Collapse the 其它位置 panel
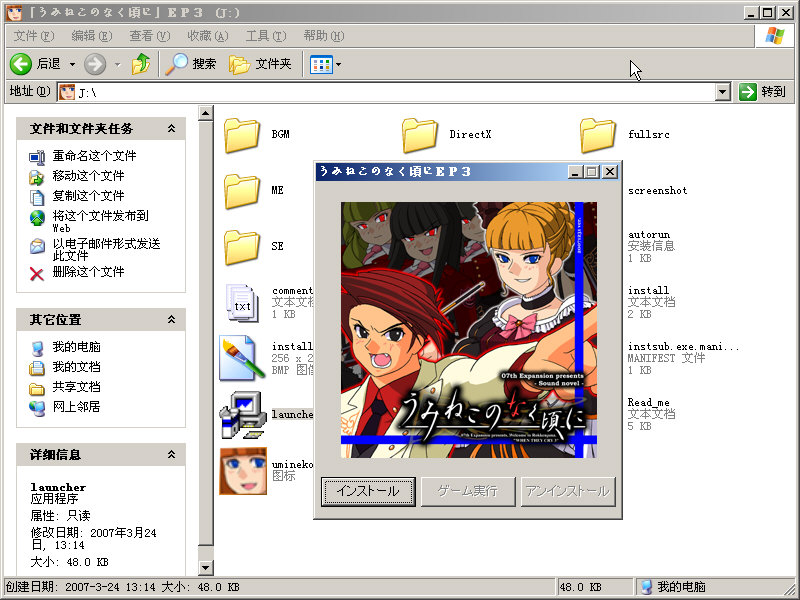The height and width of the screenshot is (600, 800). pyautogui.click(x=171, y=319)
